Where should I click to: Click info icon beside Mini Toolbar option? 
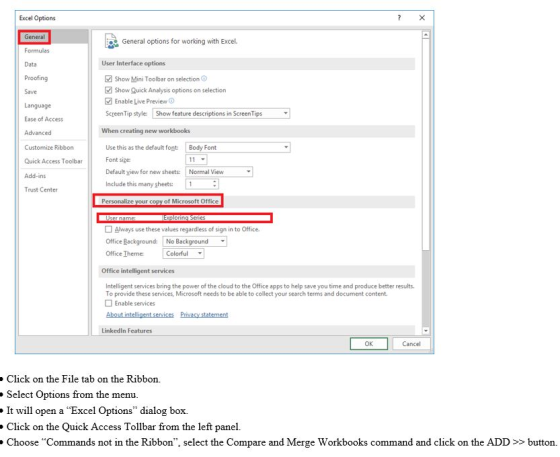pos(204,79)
